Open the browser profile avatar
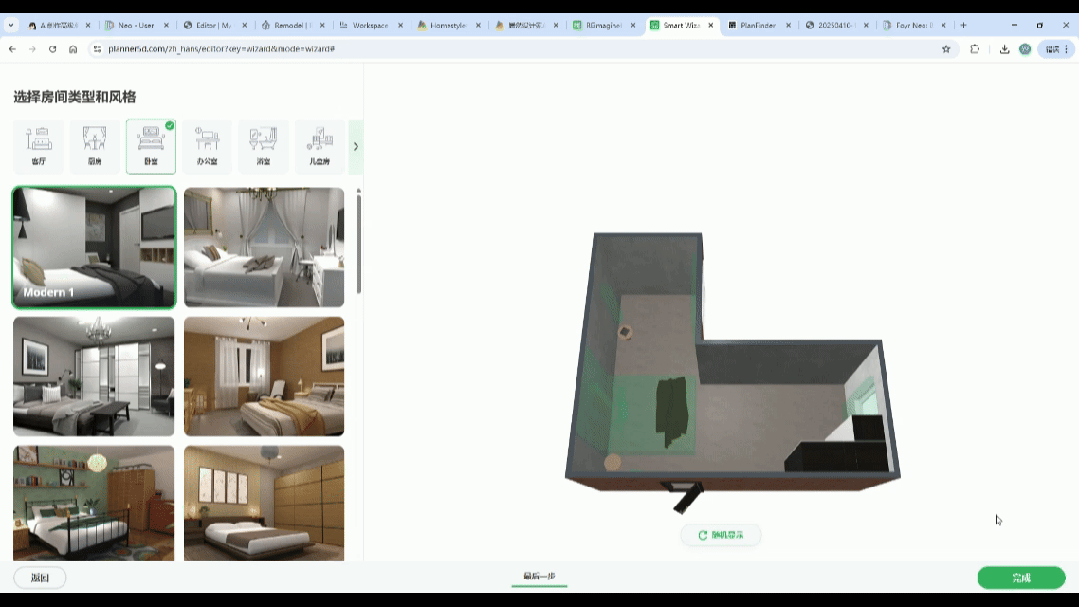The image size is (1079, 607). [1025, 49]
